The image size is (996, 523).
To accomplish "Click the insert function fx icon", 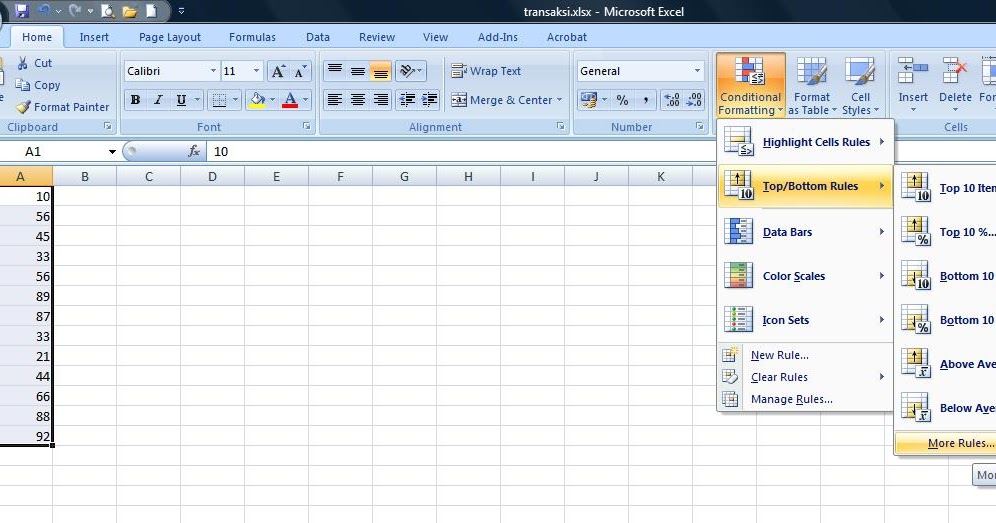I will pos(194,151).
